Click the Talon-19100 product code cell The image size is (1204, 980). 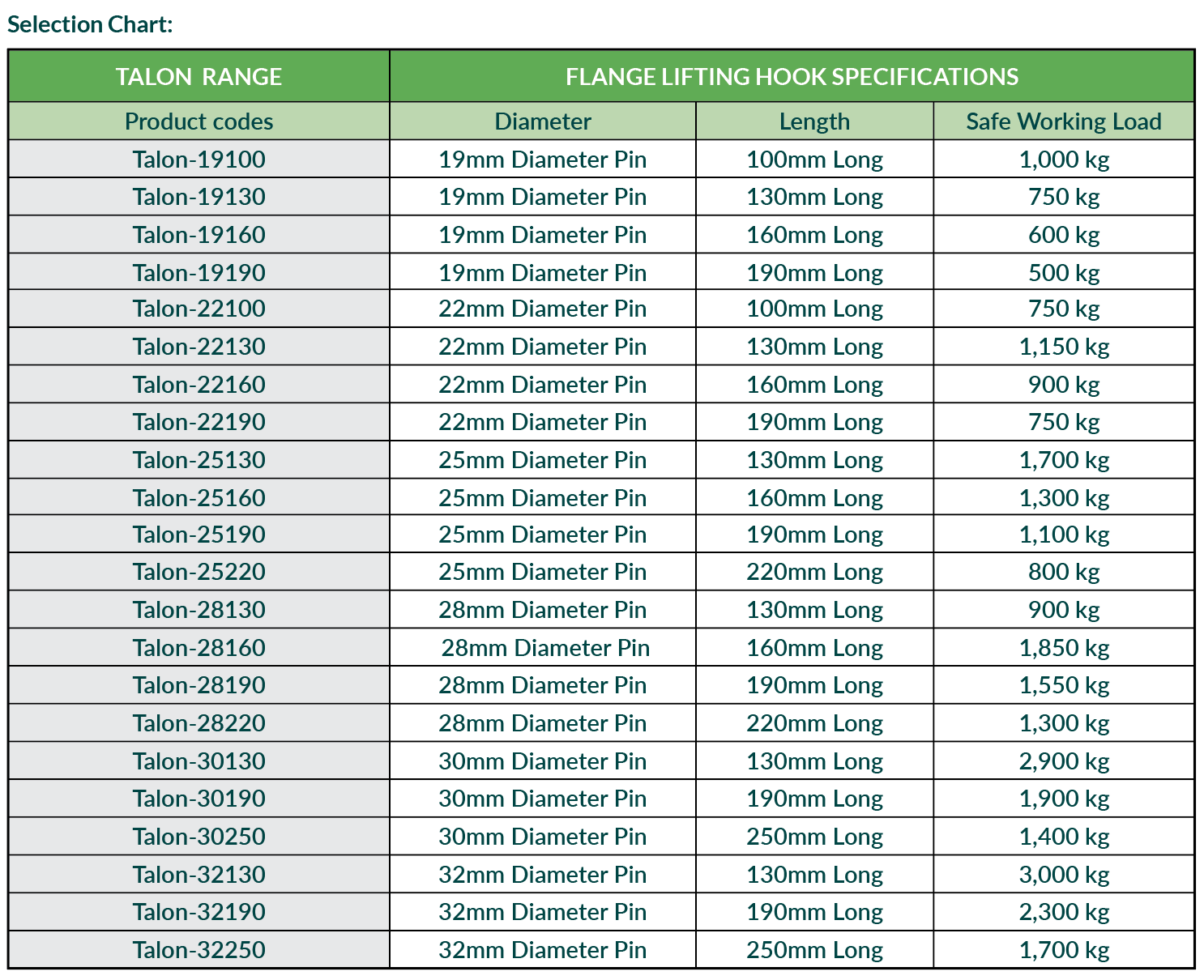199,160
